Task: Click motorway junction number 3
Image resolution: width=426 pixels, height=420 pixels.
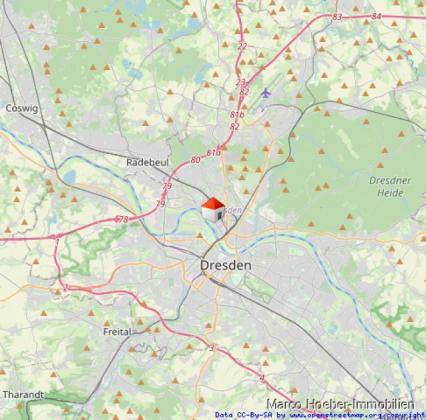Action: 212,348
